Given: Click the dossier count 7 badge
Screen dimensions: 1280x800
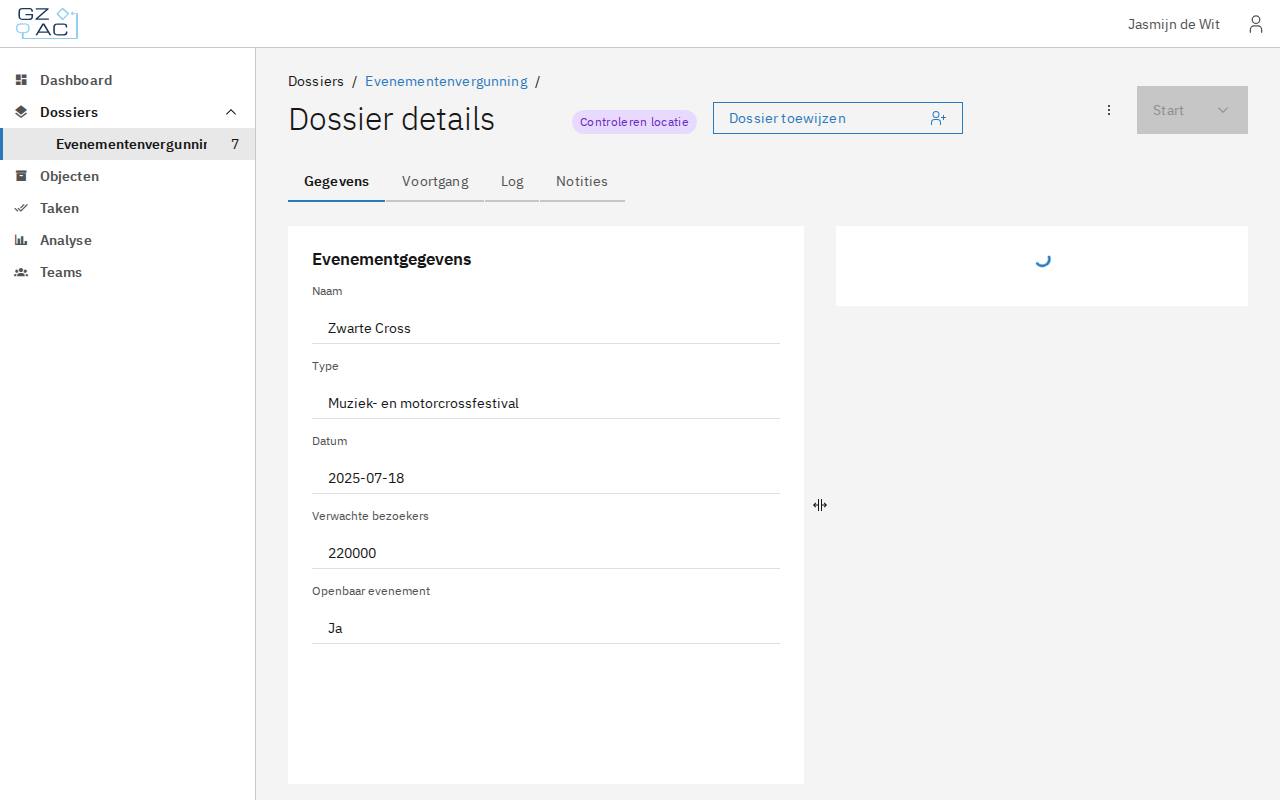Looking at the screenshot, I should [x=235, y=144].
